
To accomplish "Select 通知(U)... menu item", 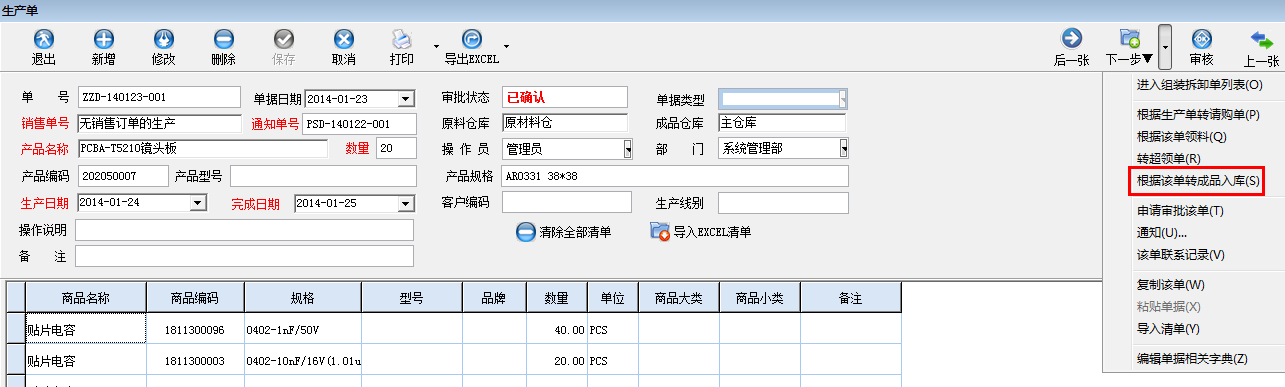I will [x=1162, y=233].
